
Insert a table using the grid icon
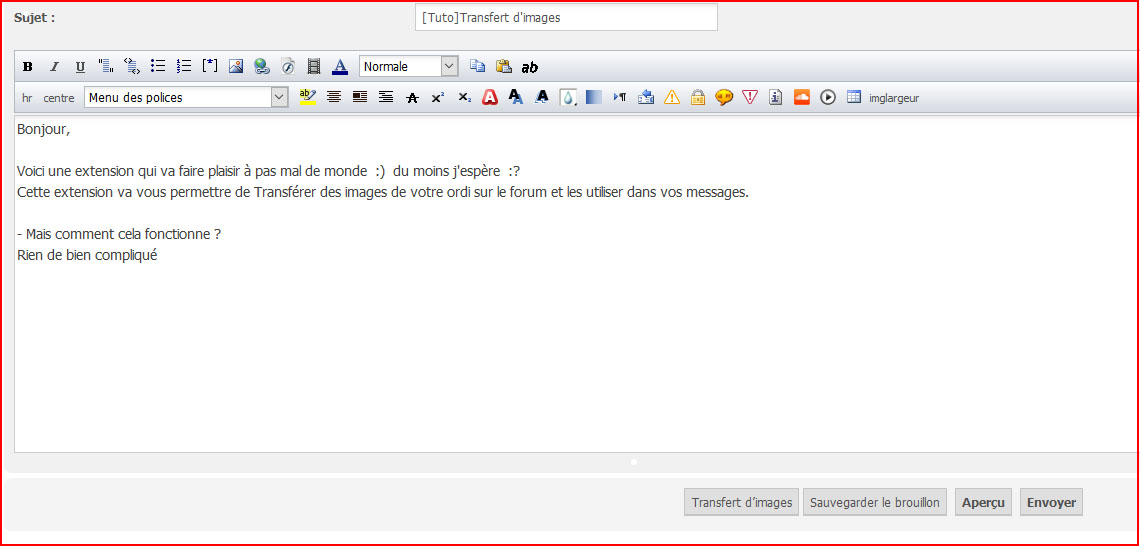854,98
